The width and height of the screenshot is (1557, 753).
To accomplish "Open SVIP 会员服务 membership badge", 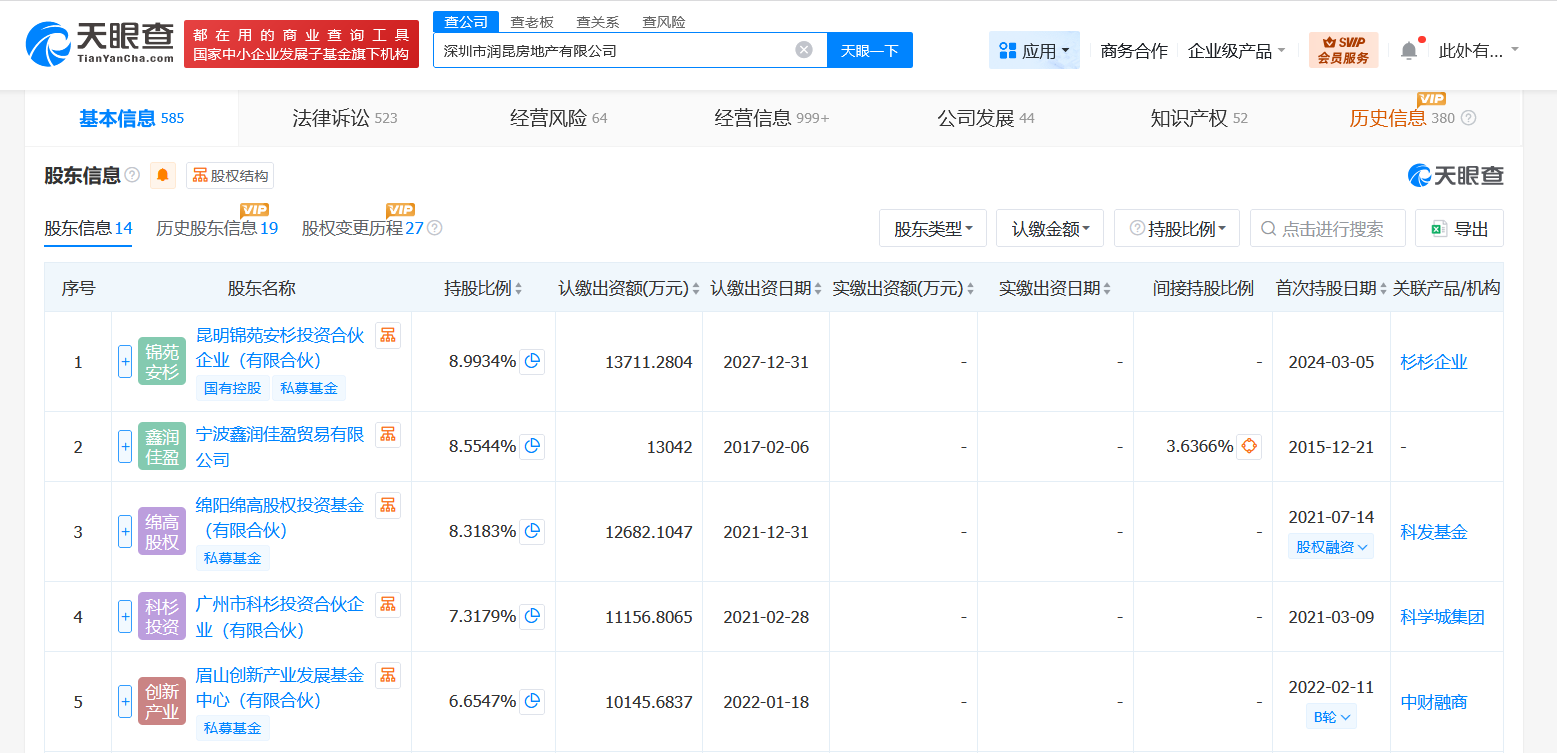I will [x=1343, y=48].
